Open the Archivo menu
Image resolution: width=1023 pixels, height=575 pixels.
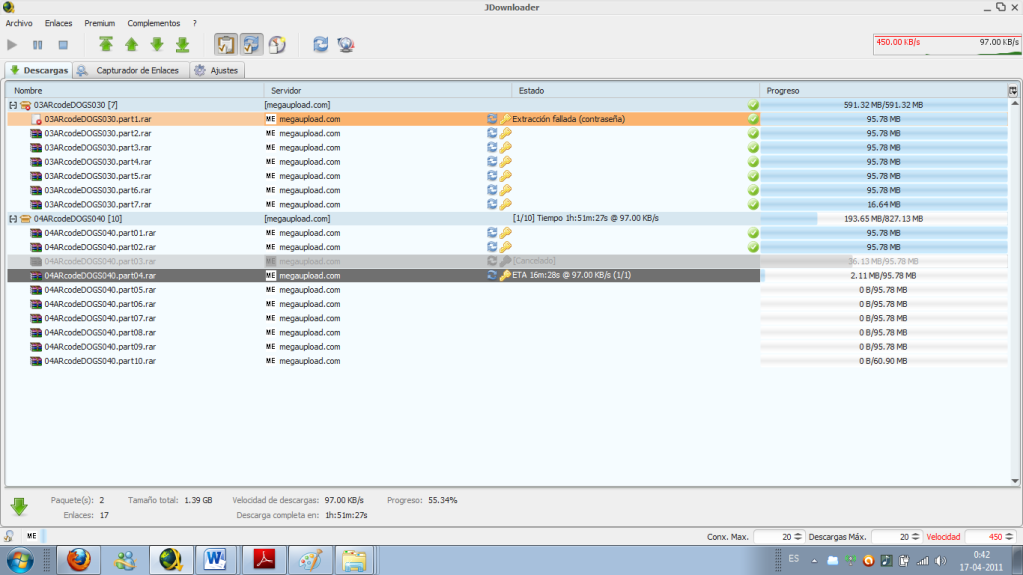[x=19, y=23]
